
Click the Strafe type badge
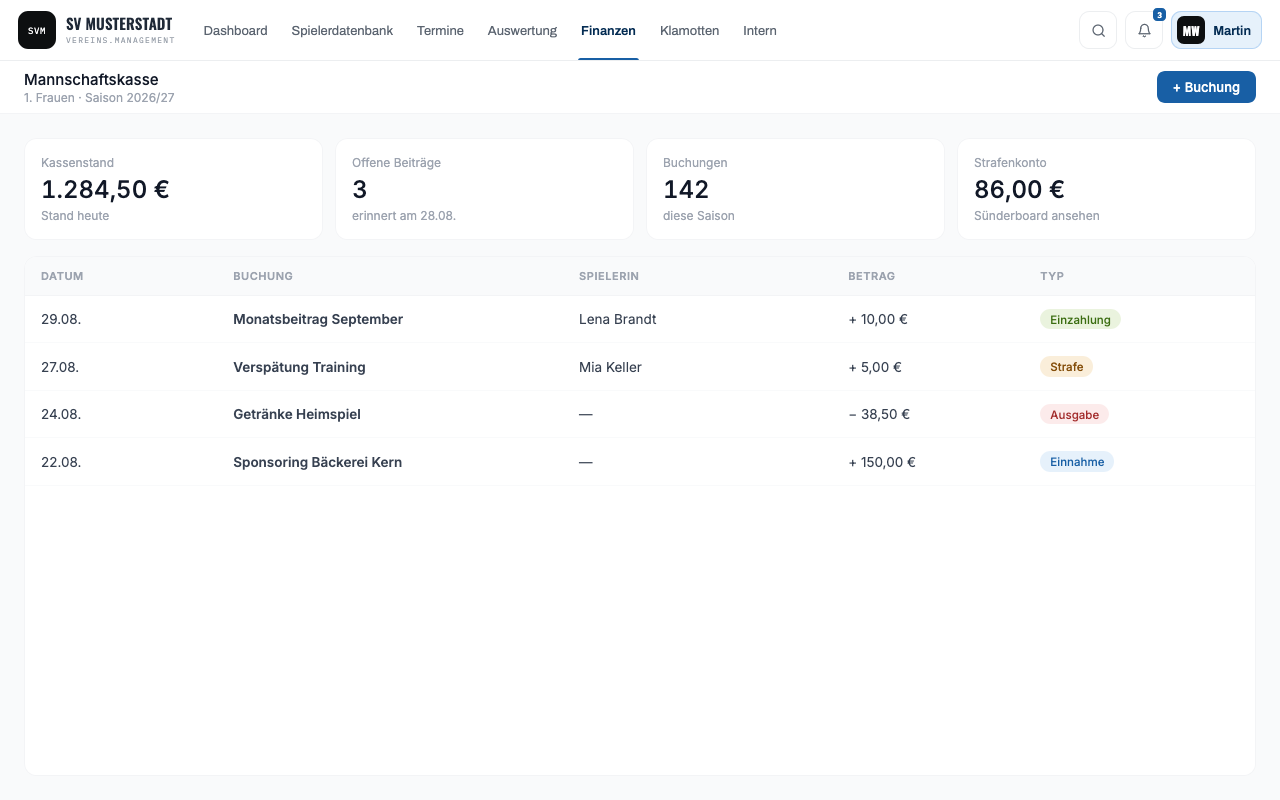click(1066, 367)
